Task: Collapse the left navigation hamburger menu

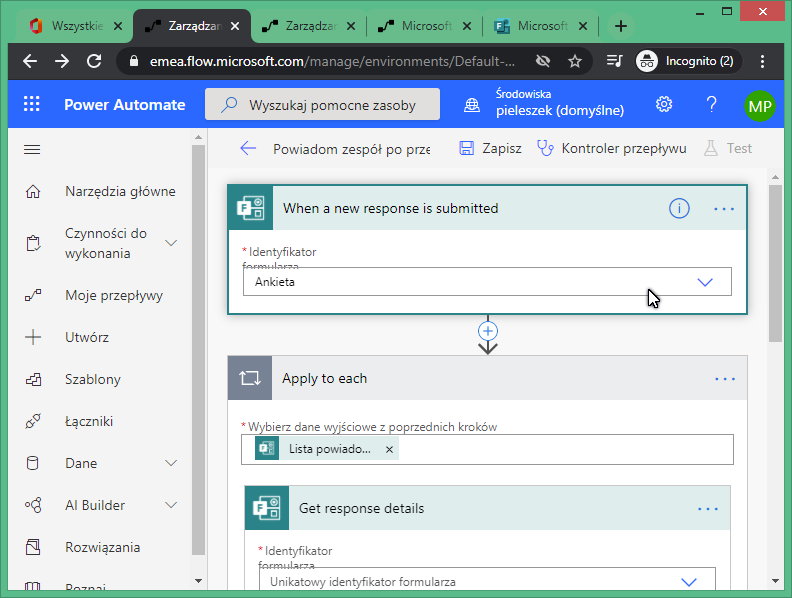Action: (32, 149)
